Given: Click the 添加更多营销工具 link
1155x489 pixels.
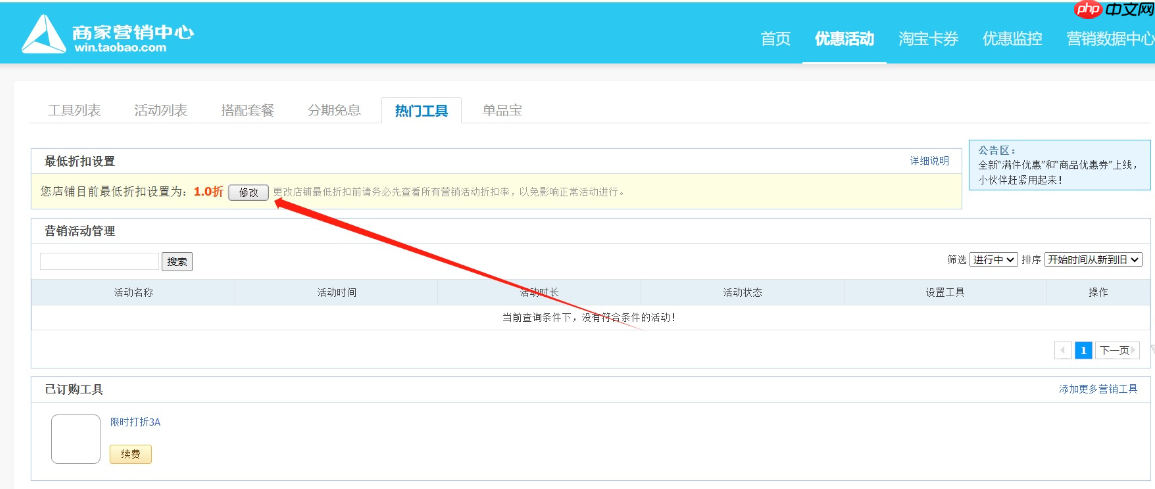Looking at the screenshot, I should pyautogui.click(x=1098, y=389).
